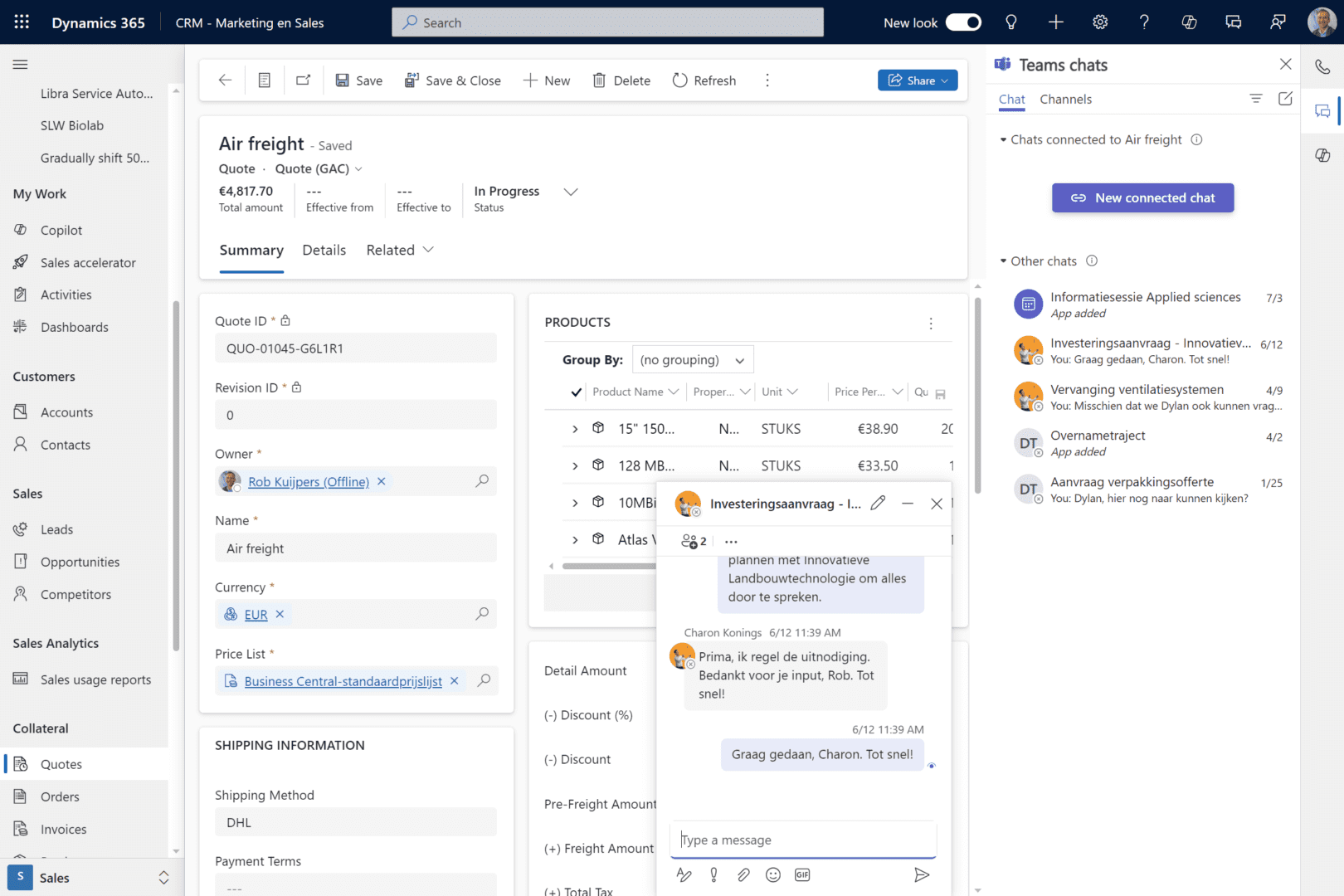The height and width of the screenshot is (896, 1344).
Task: Remove Rob Kuijpers from Owner field
Action: click(x=382, y=481)
